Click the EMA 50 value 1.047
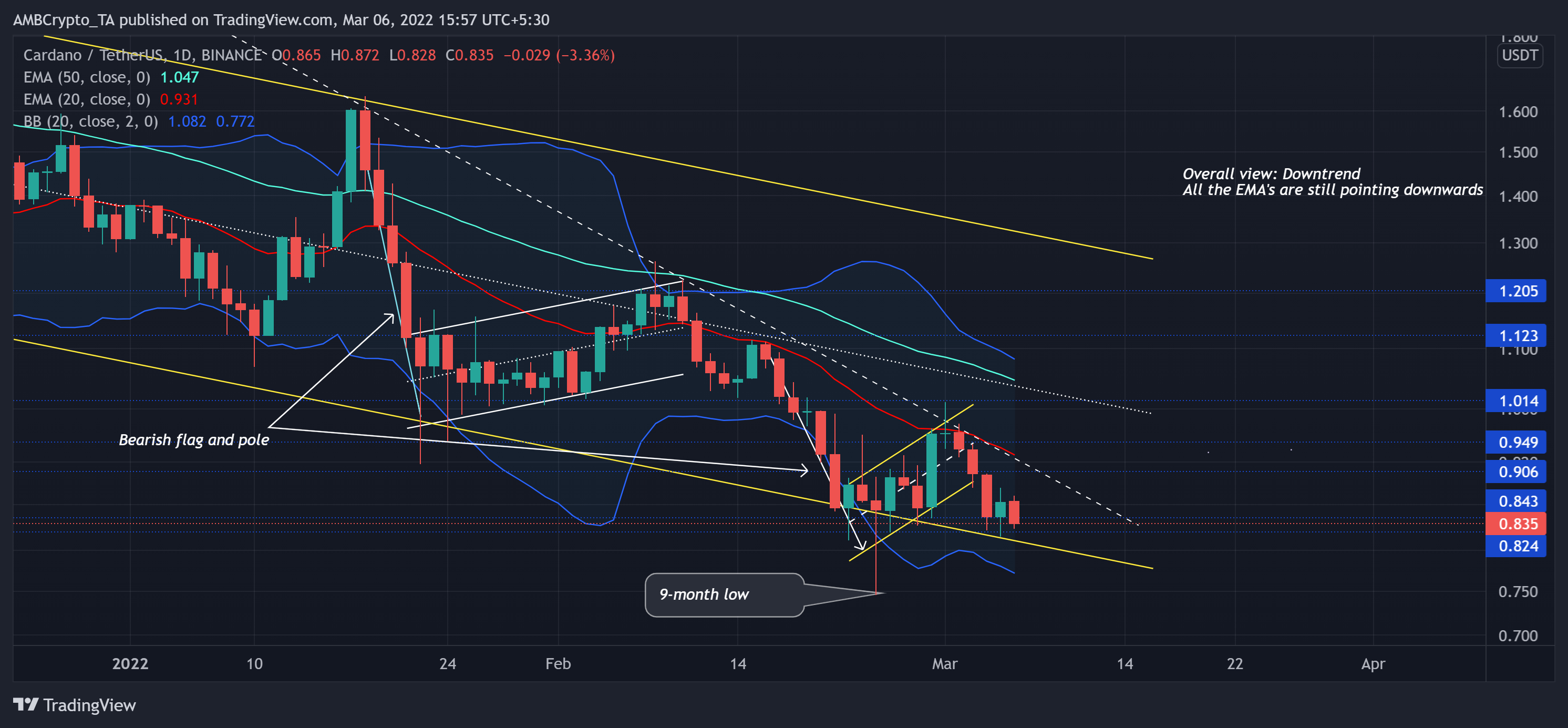Viewport: 1568px width, 728px height. pyautogui.click(x=180, y=77)
